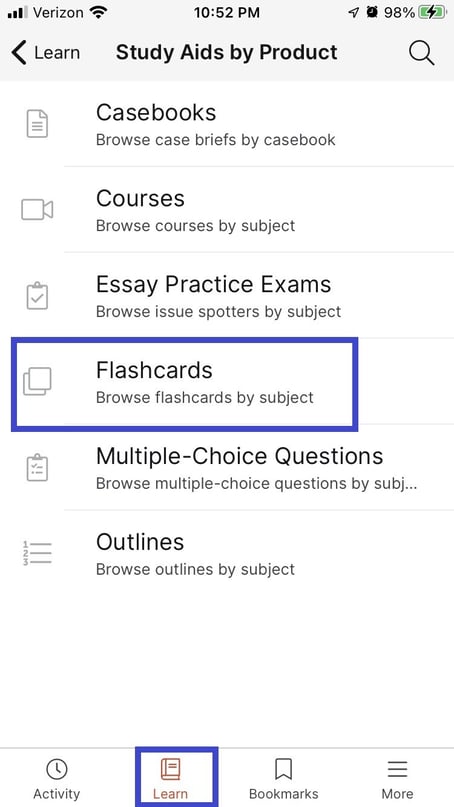Open the Bookmarks tab
Screen dimensions: 454x807
pos(284,779)
